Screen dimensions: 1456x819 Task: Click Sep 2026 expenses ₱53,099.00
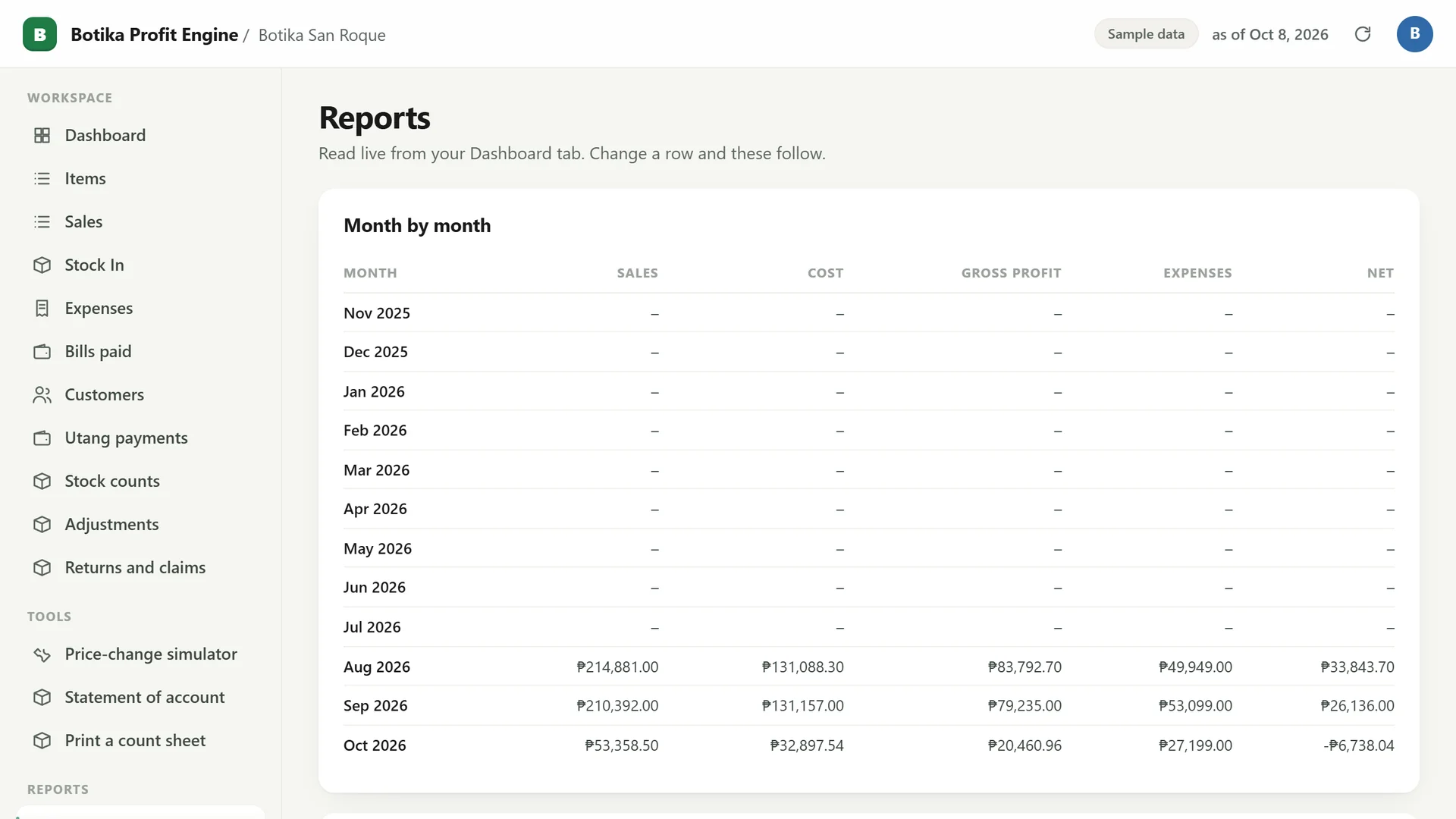coord(1195,706)
